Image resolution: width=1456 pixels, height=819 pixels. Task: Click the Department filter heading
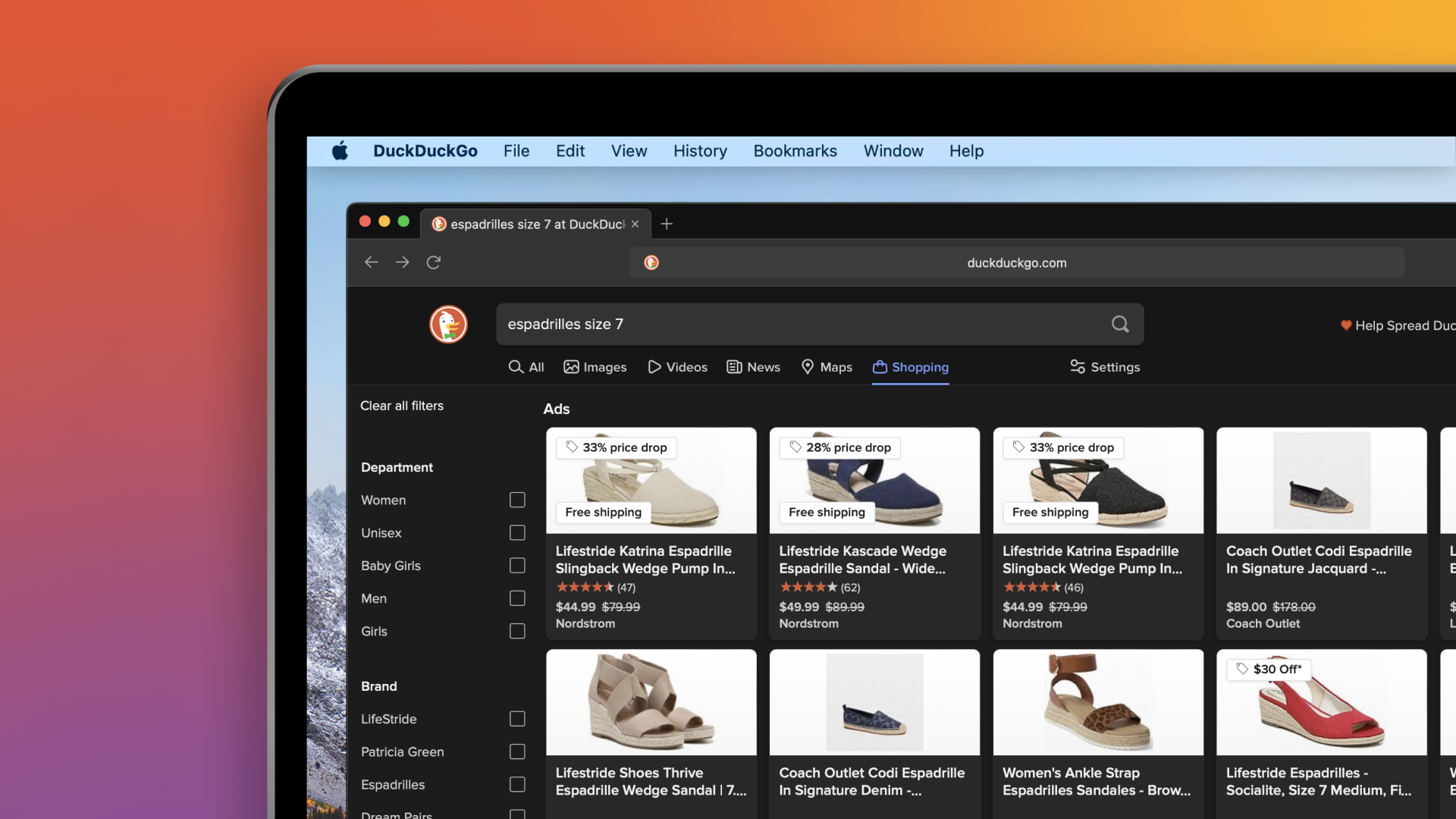click(397, 467)
